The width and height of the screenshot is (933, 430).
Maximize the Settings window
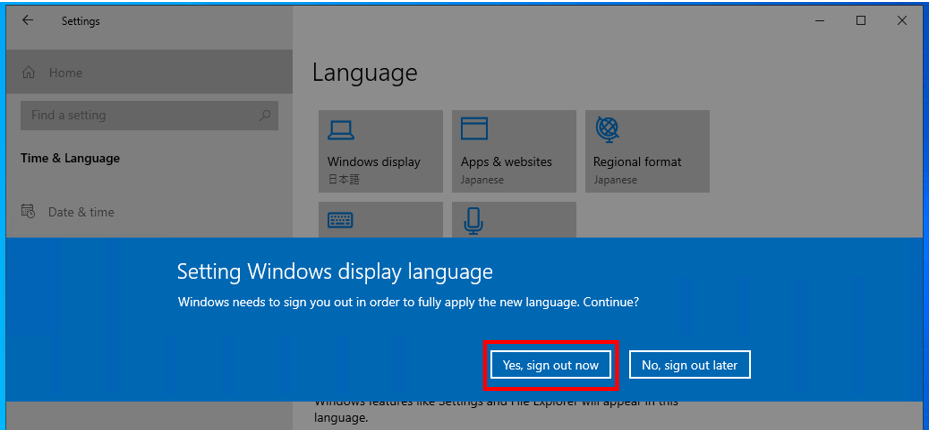(861, 20)
